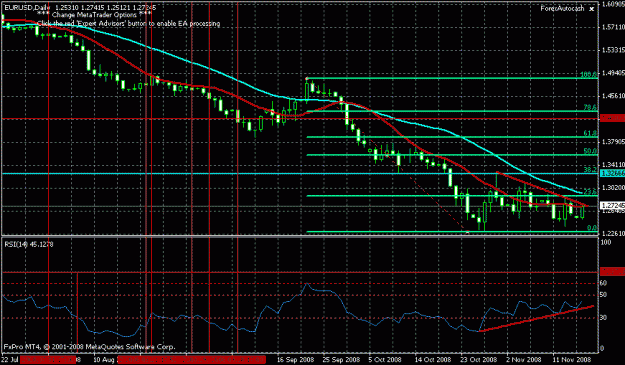
Task: Click the 1.30200 price scale label
Action: coord(613,188)
